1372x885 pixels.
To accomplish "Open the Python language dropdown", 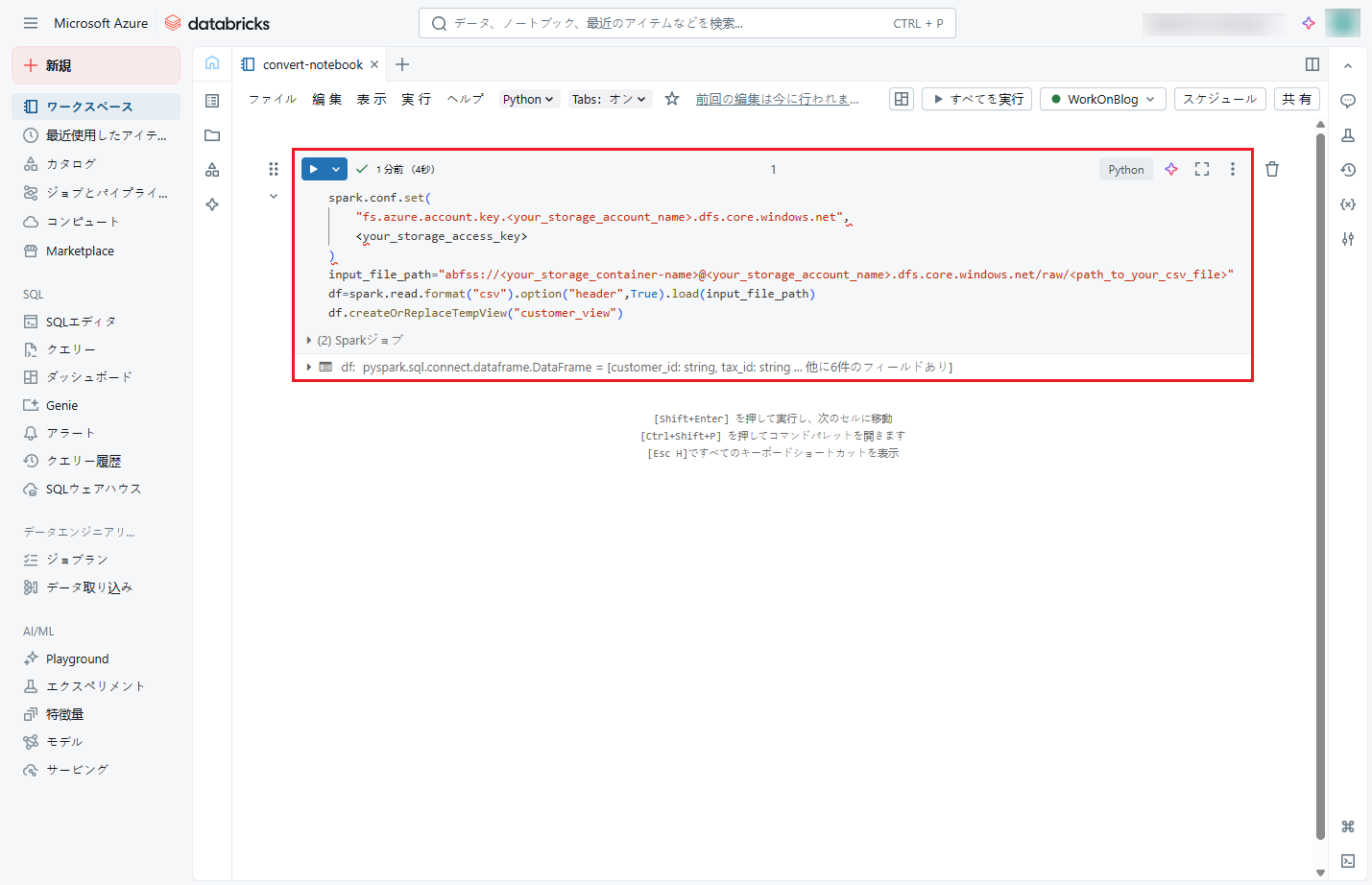I will 528,99.
